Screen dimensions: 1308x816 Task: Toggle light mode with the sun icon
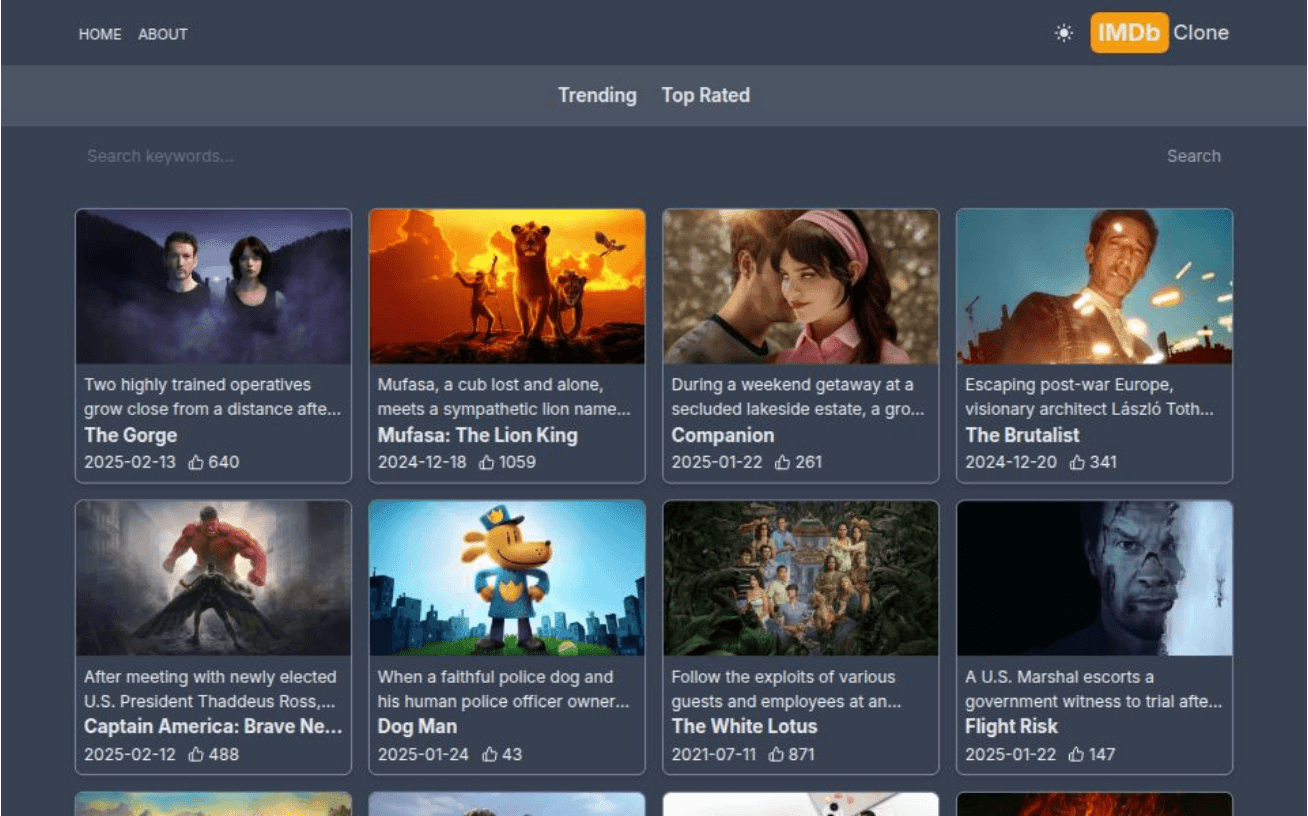(x=1063, y=33)
